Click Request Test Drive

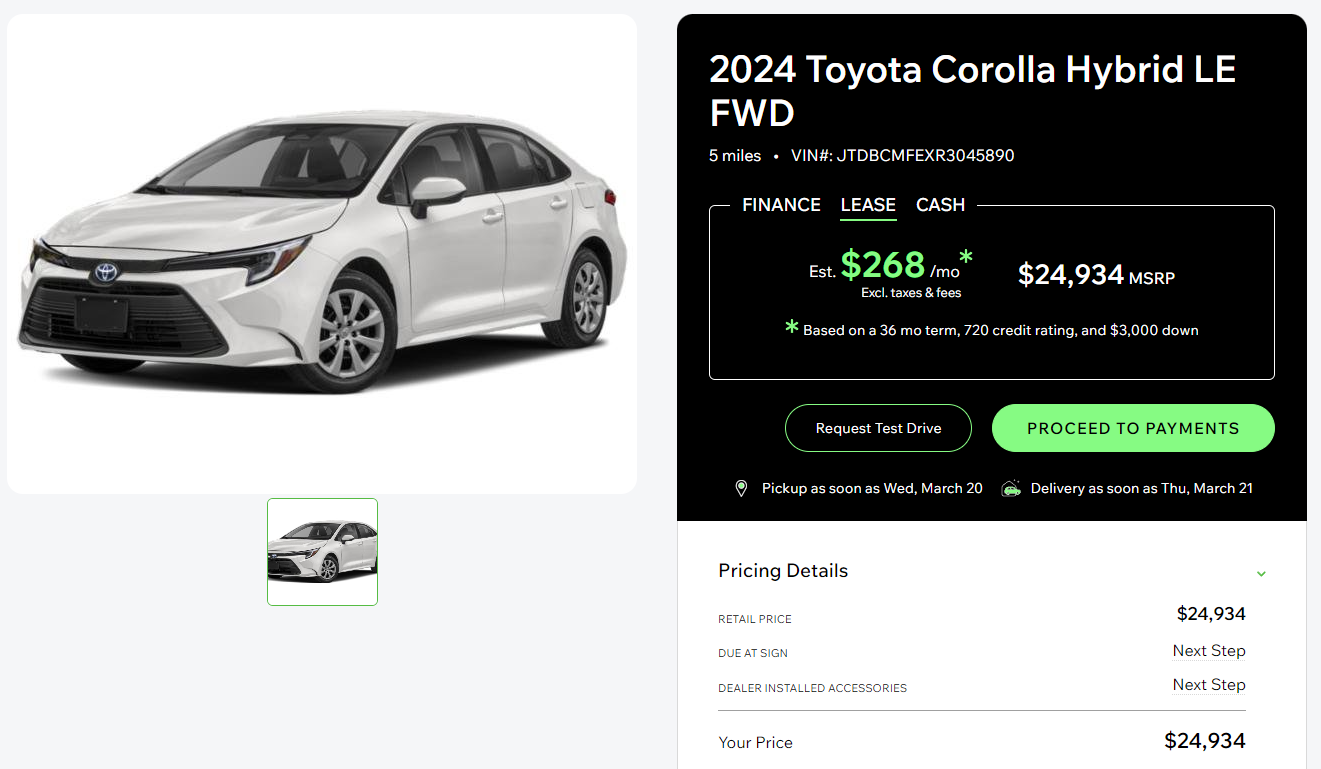tap(878, 427)
